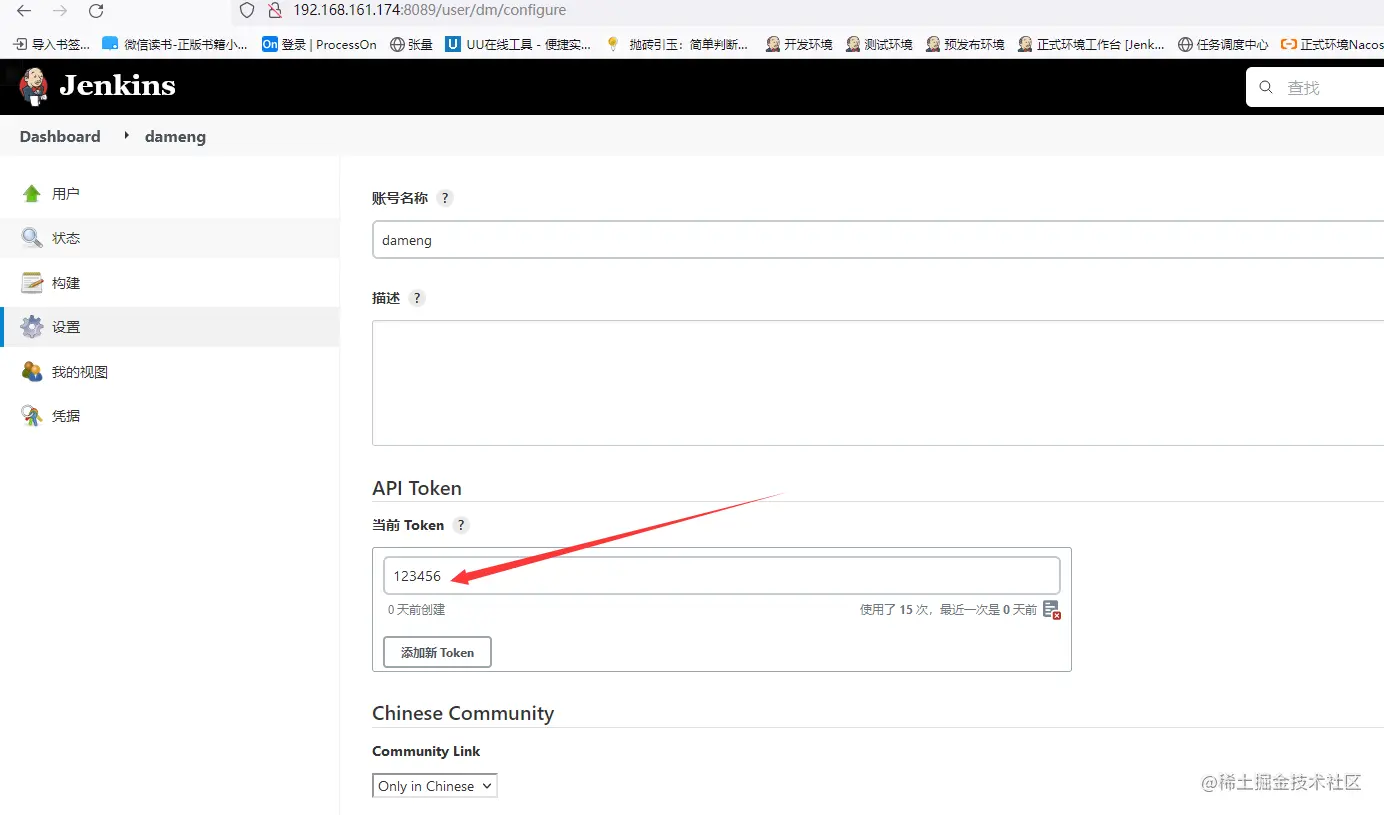Click the 当前 Token label text
The width and height of the screenshot is (1384, 815).
408,525
